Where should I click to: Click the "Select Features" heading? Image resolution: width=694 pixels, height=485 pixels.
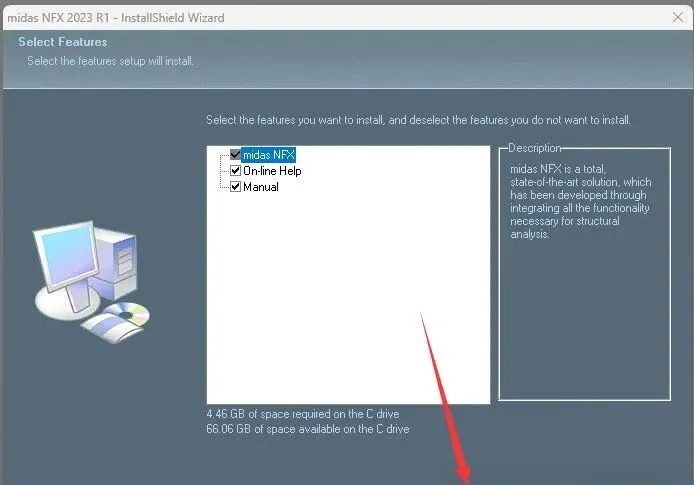[63, 42]
